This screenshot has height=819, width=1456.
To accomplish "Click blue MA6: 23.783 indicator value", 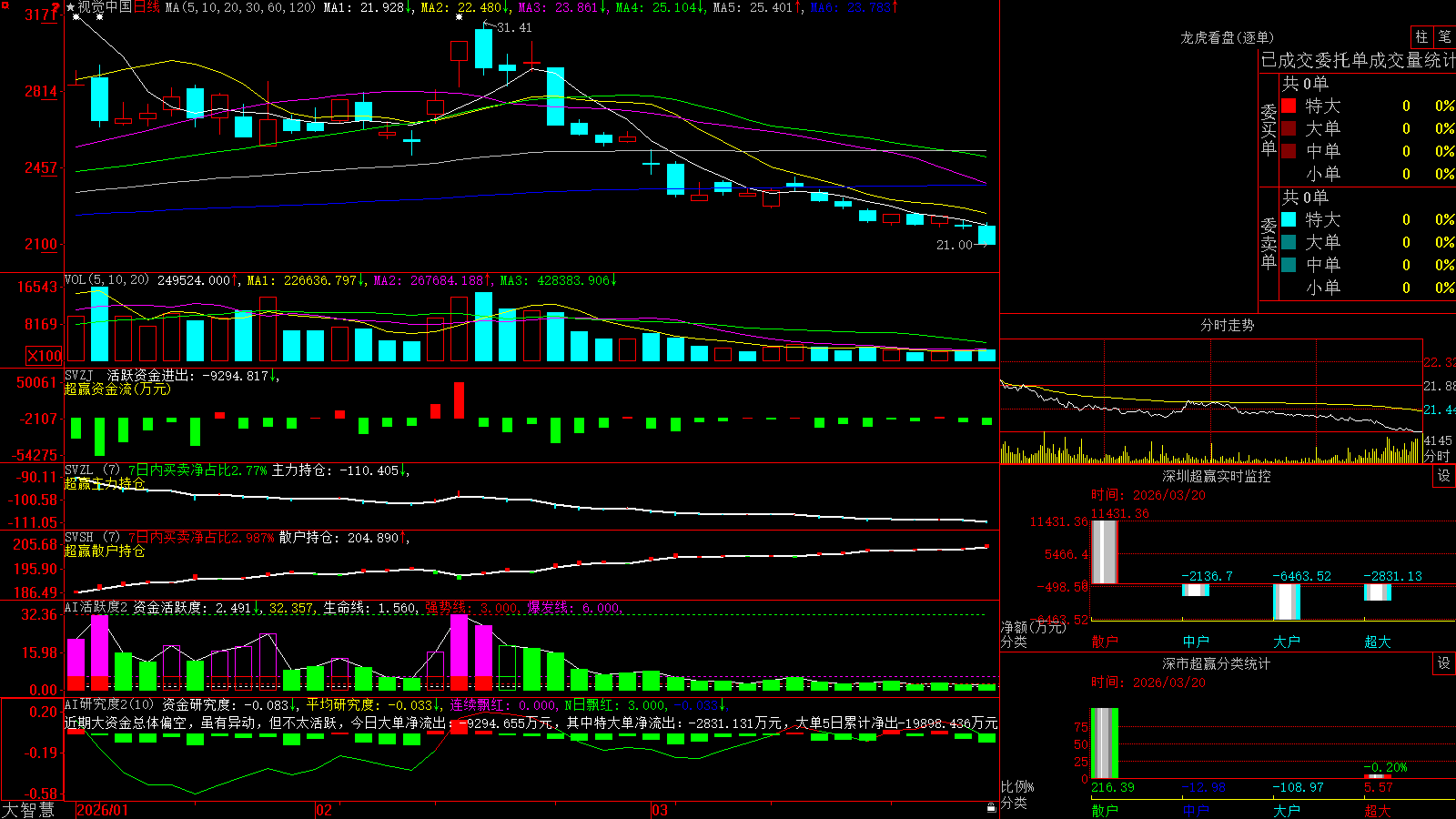I will [x=854, y=7].
